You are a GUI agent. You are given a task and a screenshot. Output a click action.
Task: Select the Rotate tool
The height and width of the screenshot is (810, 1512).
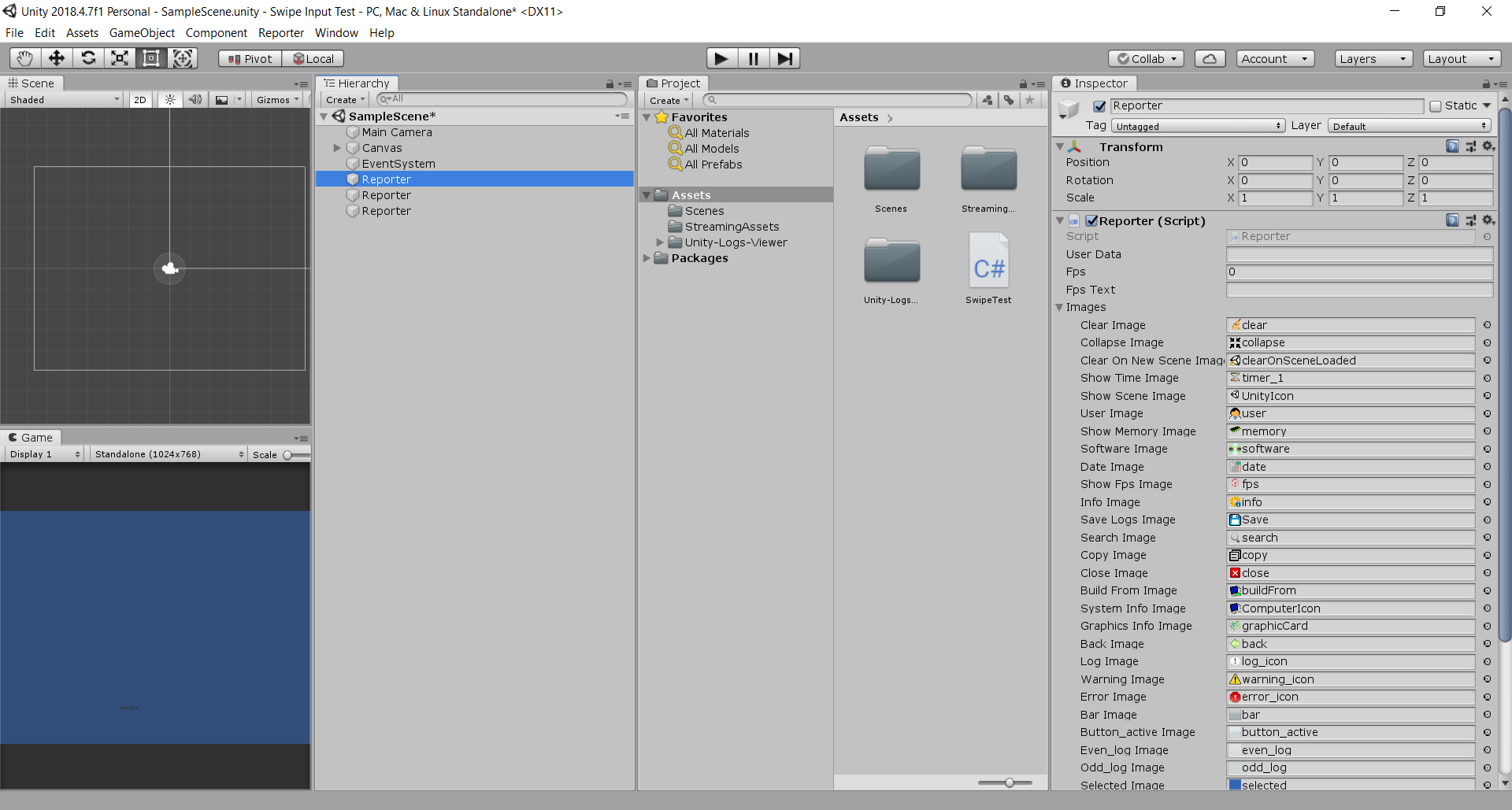[88, 57]
